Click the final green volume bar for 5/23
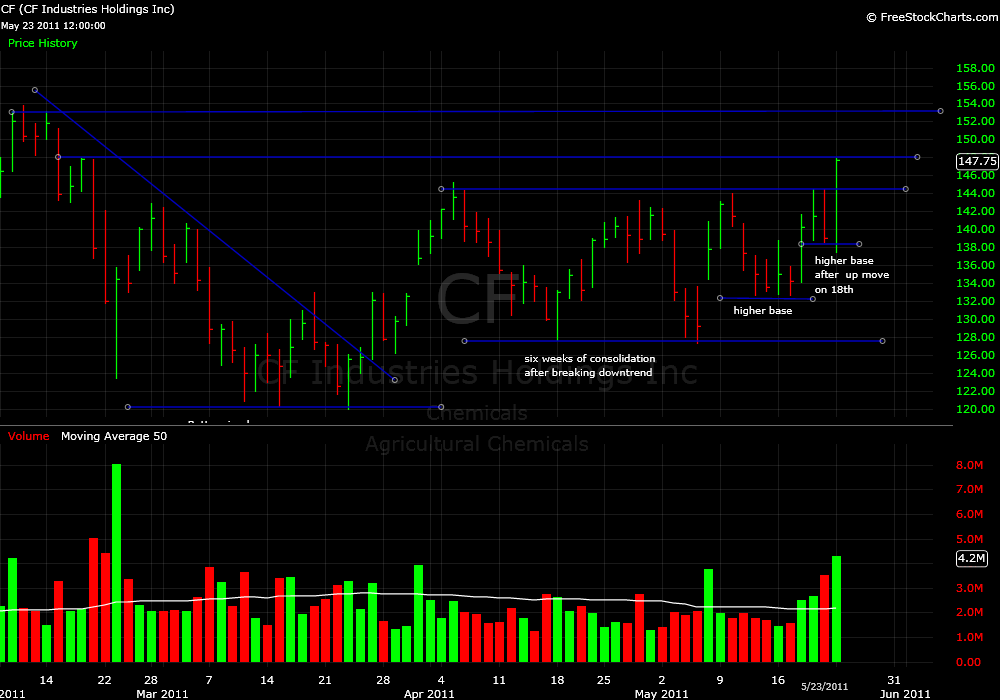This screenshot has width=1000, height=700. coord(837,609)
